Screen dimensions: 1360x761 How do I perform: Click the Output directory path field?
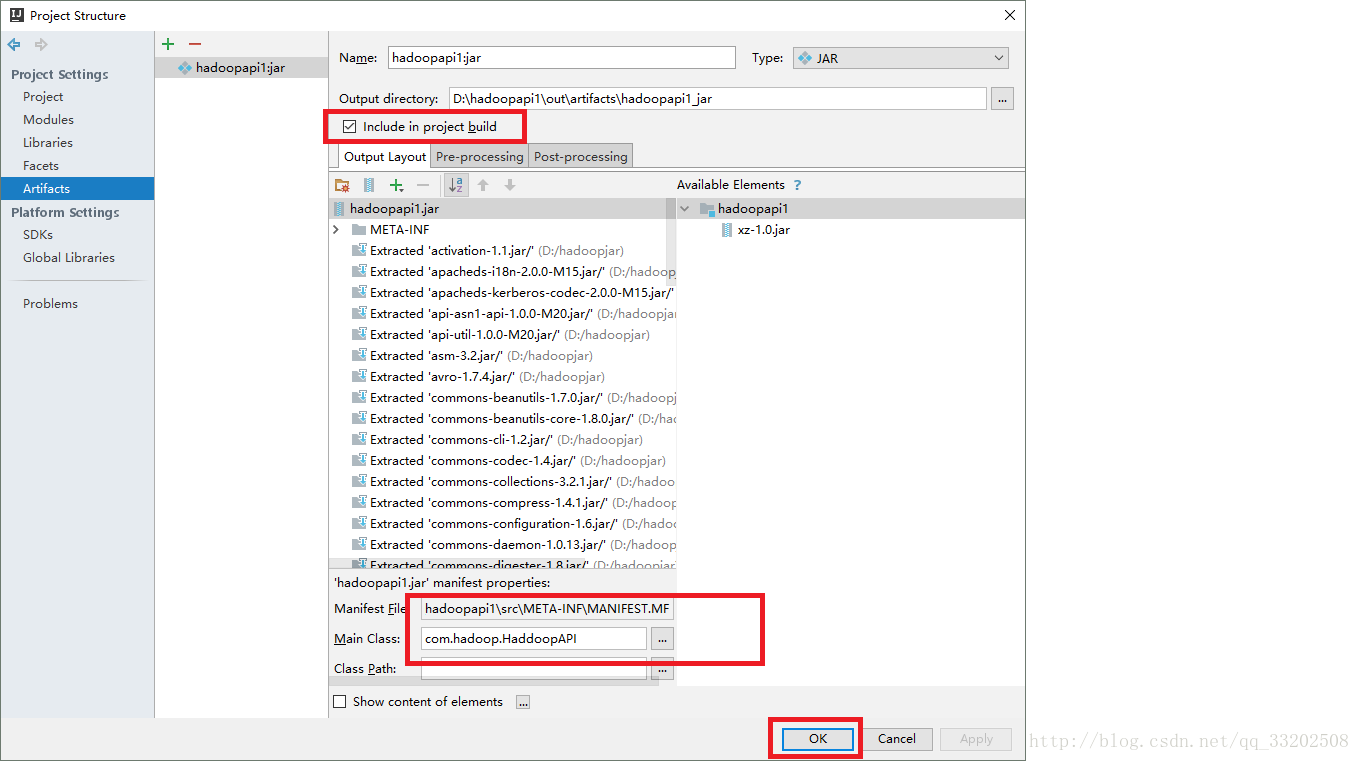[x=717, y=99]
